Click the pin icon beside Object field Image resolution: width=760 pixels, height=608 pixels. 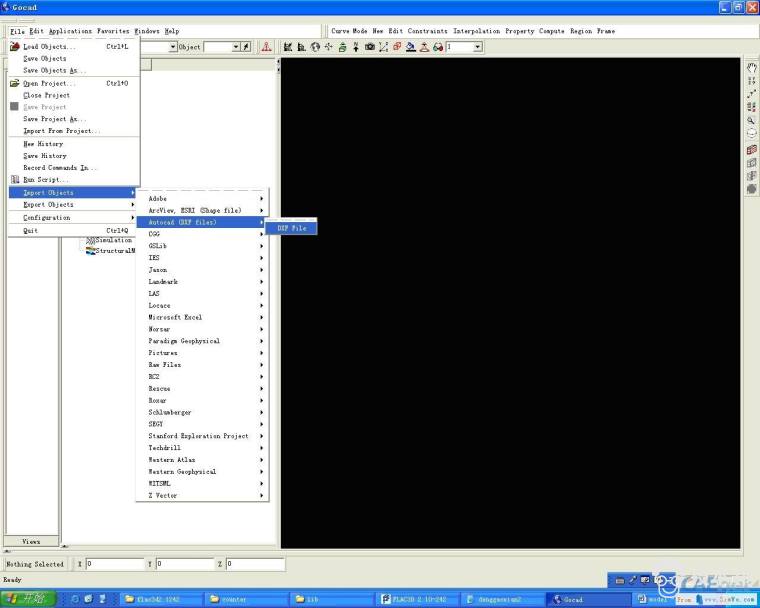[246, 47]
